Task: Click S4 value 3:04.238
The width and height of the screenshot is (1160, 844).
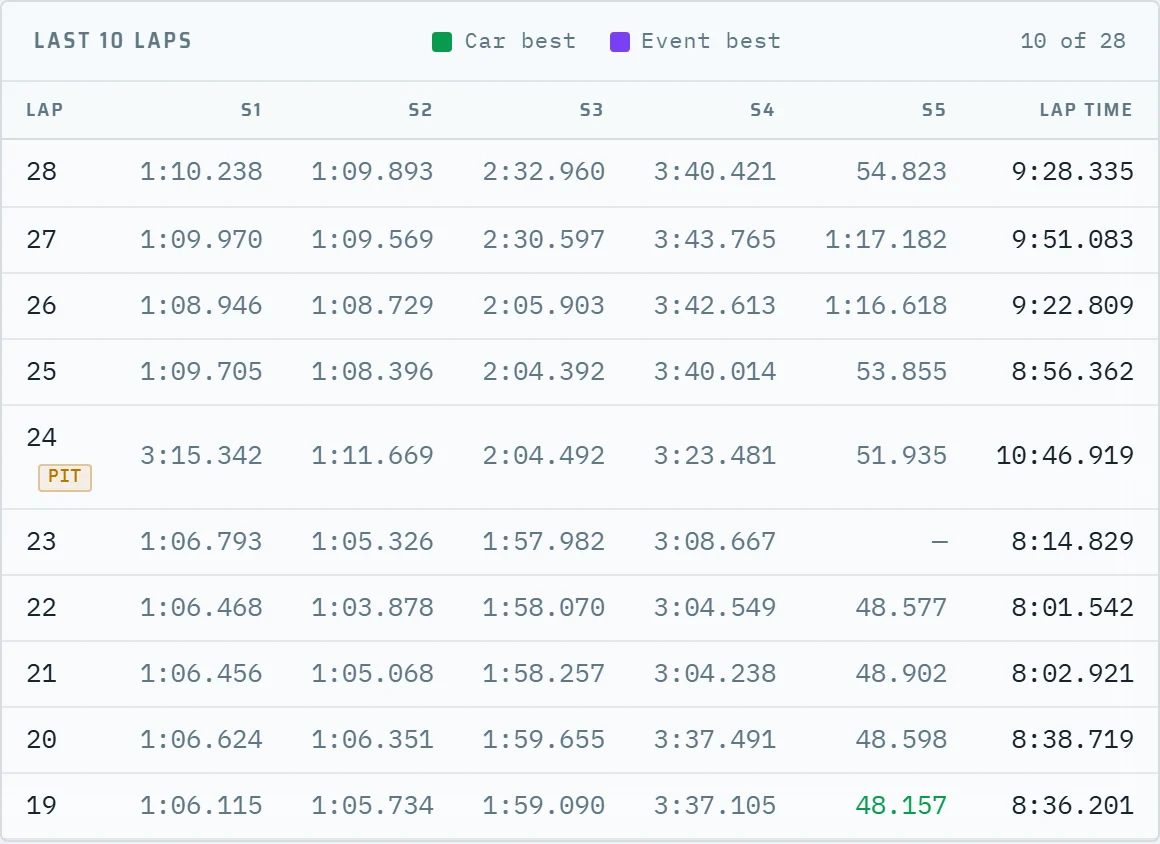Action: 715,674
